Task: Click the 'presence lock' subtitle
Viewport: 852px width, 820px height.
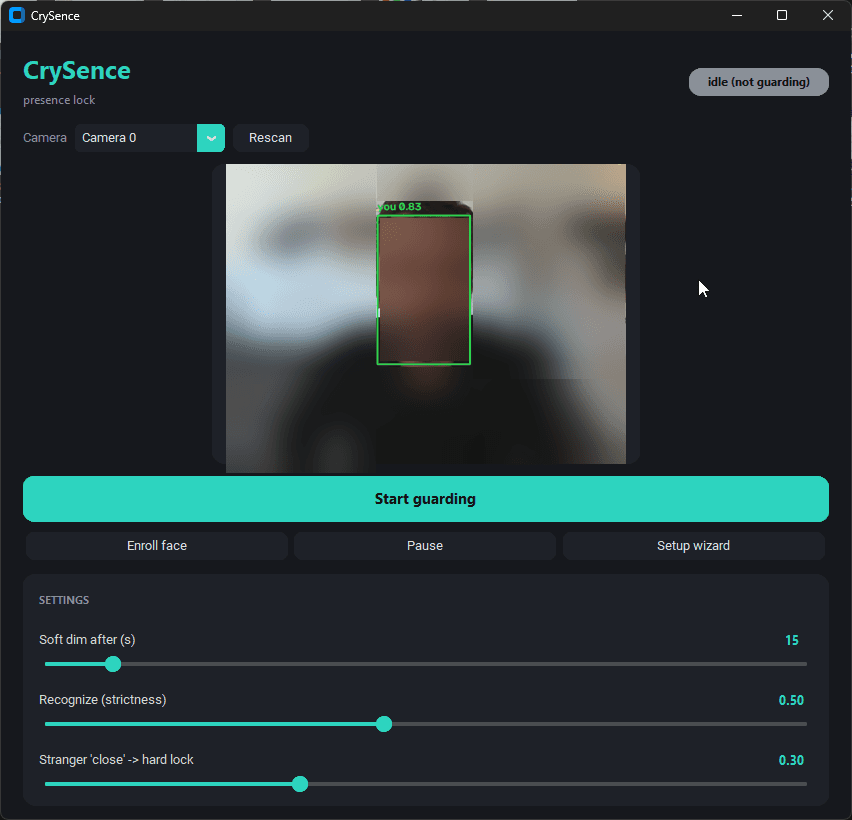Action: [59, 100]
